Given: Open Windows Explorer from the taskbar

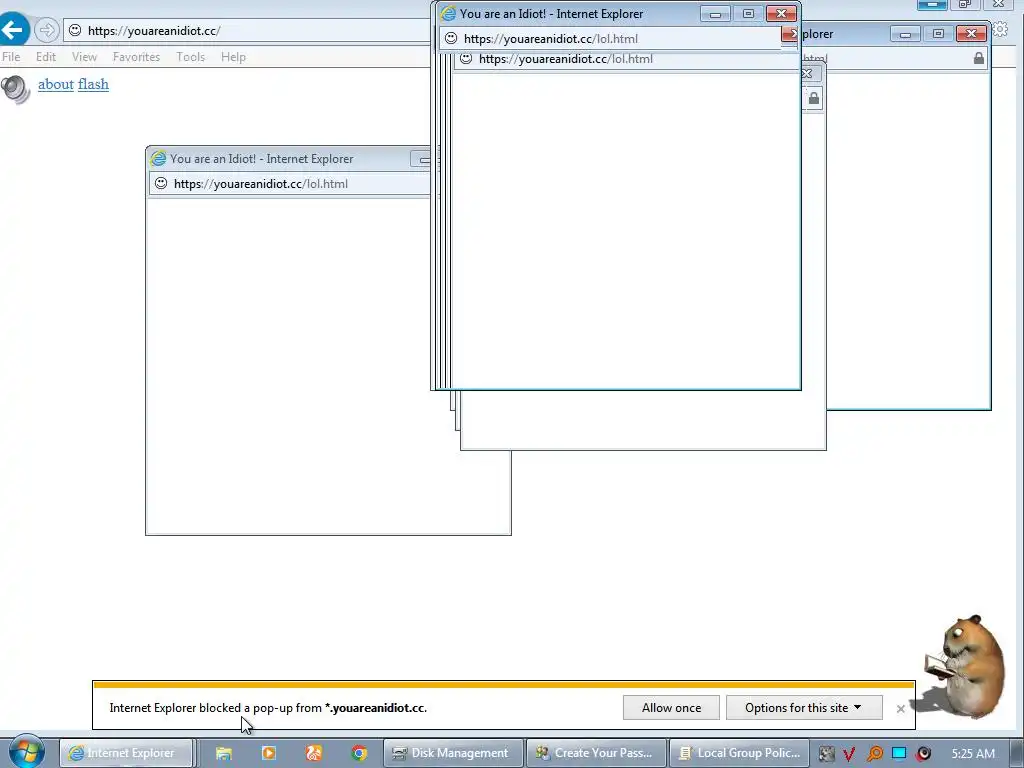Looking at the screenshot, I should [224, 753].
